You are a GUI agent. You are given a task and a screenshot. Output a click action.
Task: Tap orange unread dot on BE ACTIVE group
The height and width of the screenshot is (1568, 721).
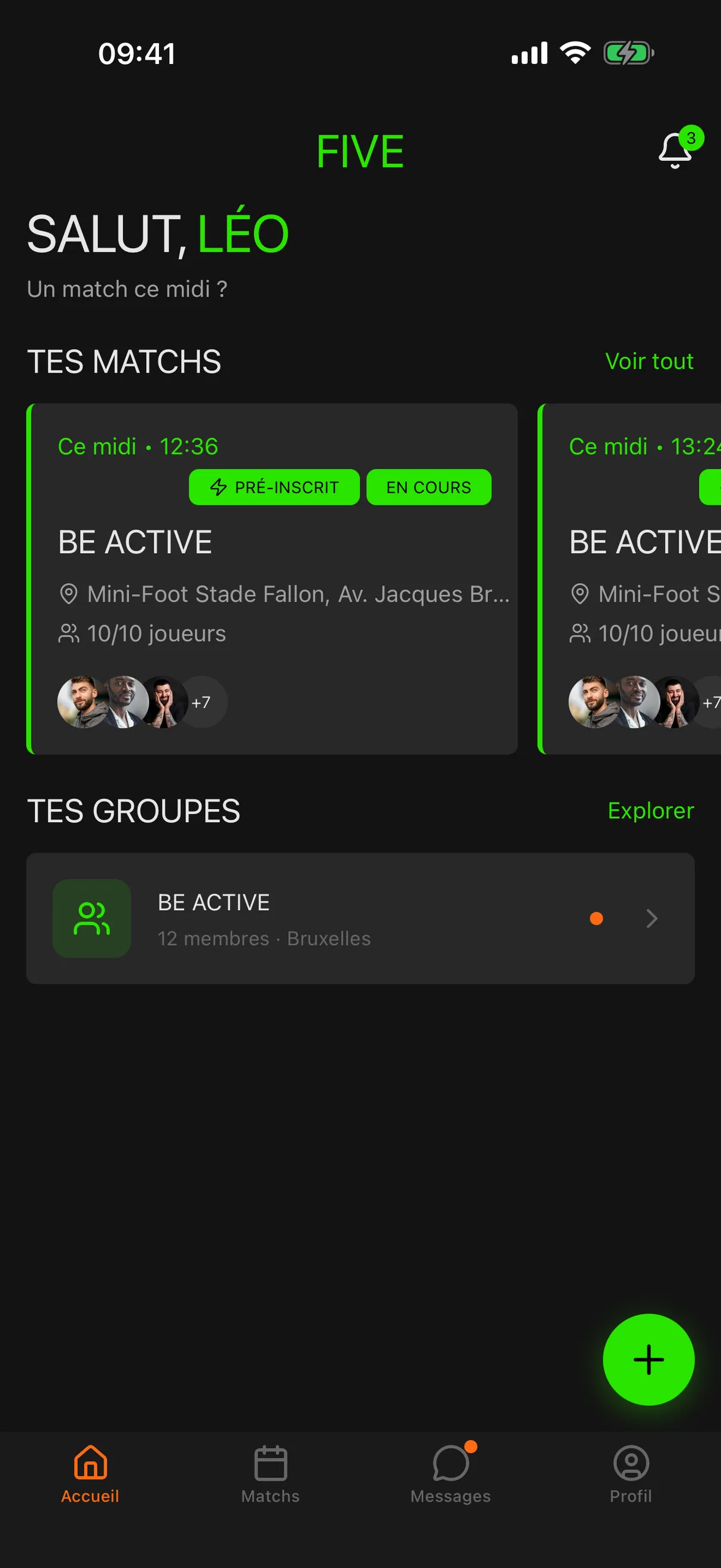tap(596, 918)
